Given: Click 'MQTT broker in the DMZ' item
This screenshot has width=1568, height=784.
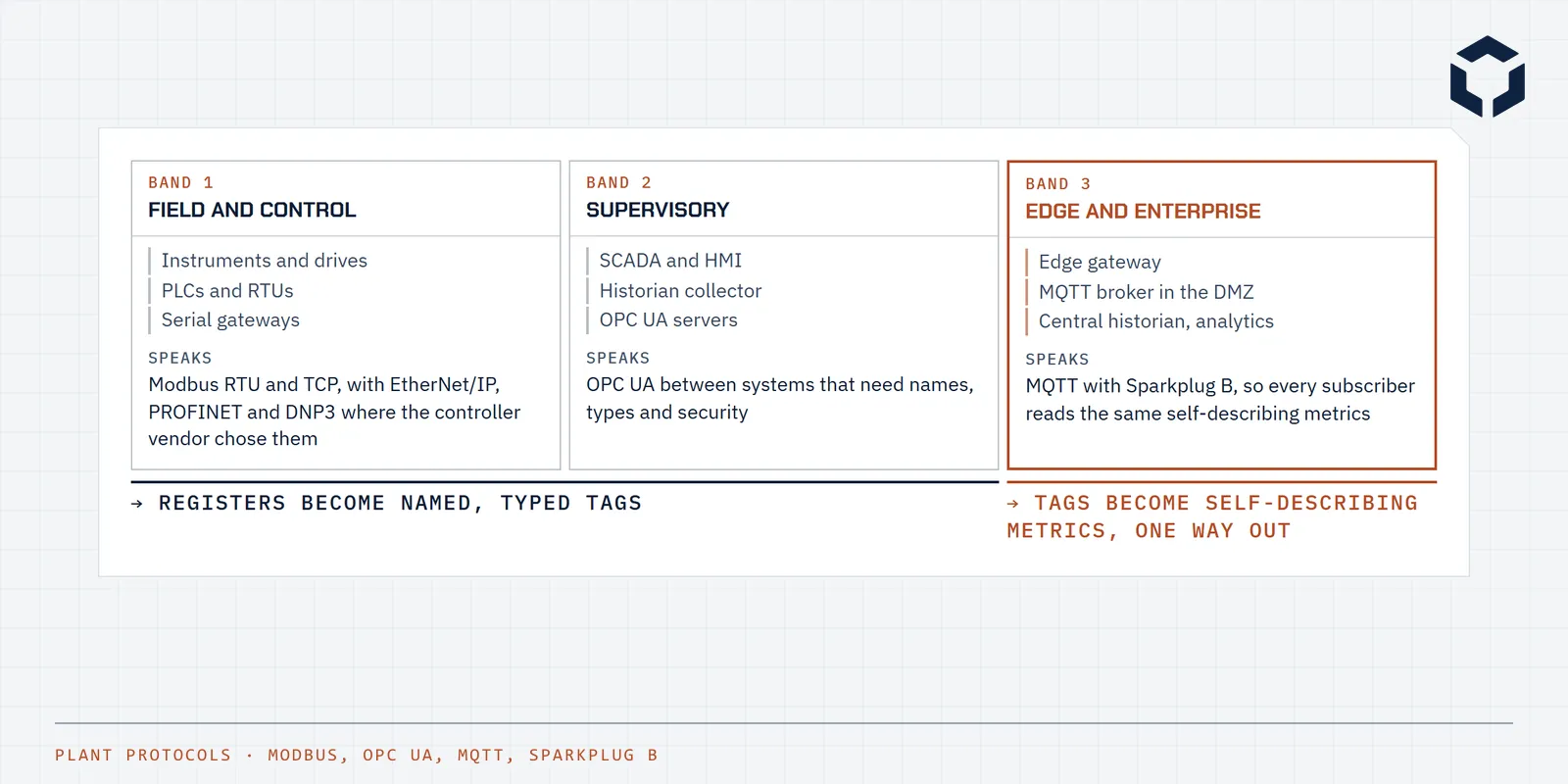Looking at the screenshot, I should [x=1146, y=292].
